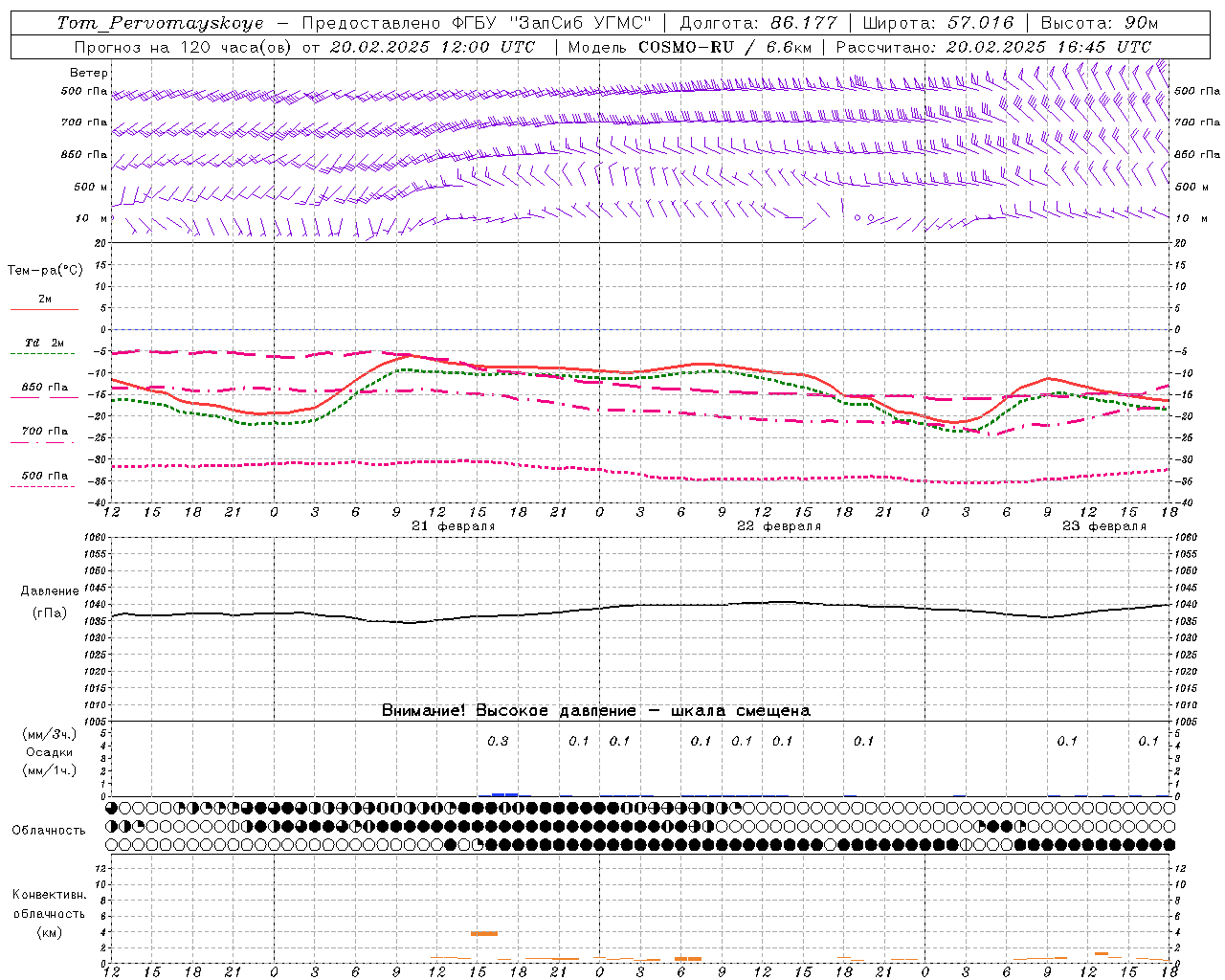Screen dimensions: 1225x980
Task: Click the '(км)' convective cloud unit label
Action: (49, 932)
